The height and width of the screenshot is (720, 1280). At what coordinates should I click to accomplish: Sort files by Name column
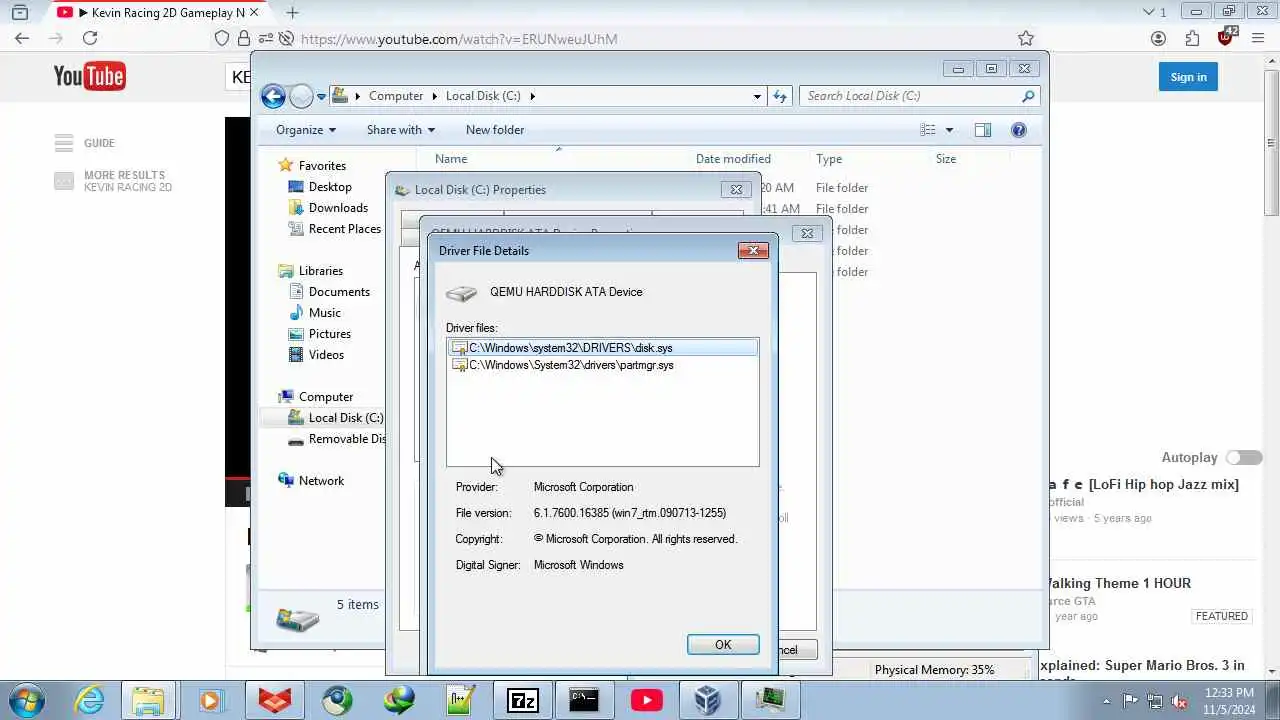pos(451,159)
